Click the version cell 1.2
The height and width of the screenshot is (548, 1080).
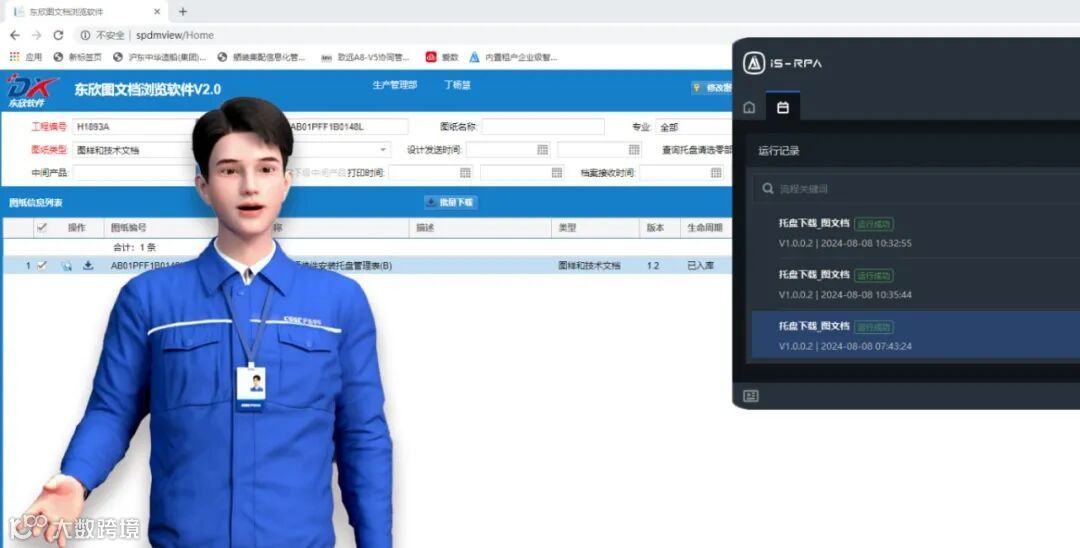pyautogui.click(x=653, y=266)
